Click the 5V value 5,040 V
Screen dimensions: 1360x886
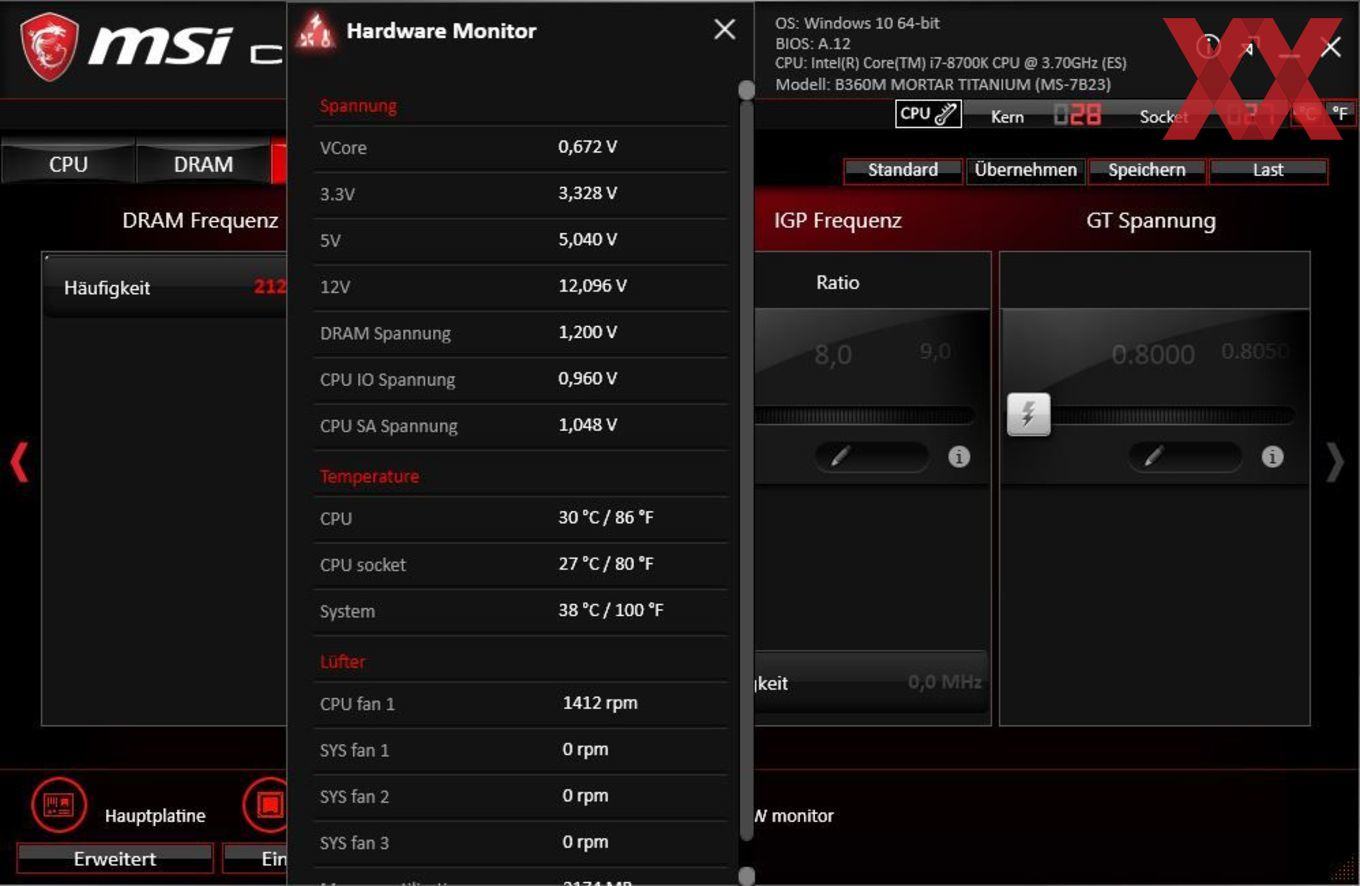click(587, 240)
